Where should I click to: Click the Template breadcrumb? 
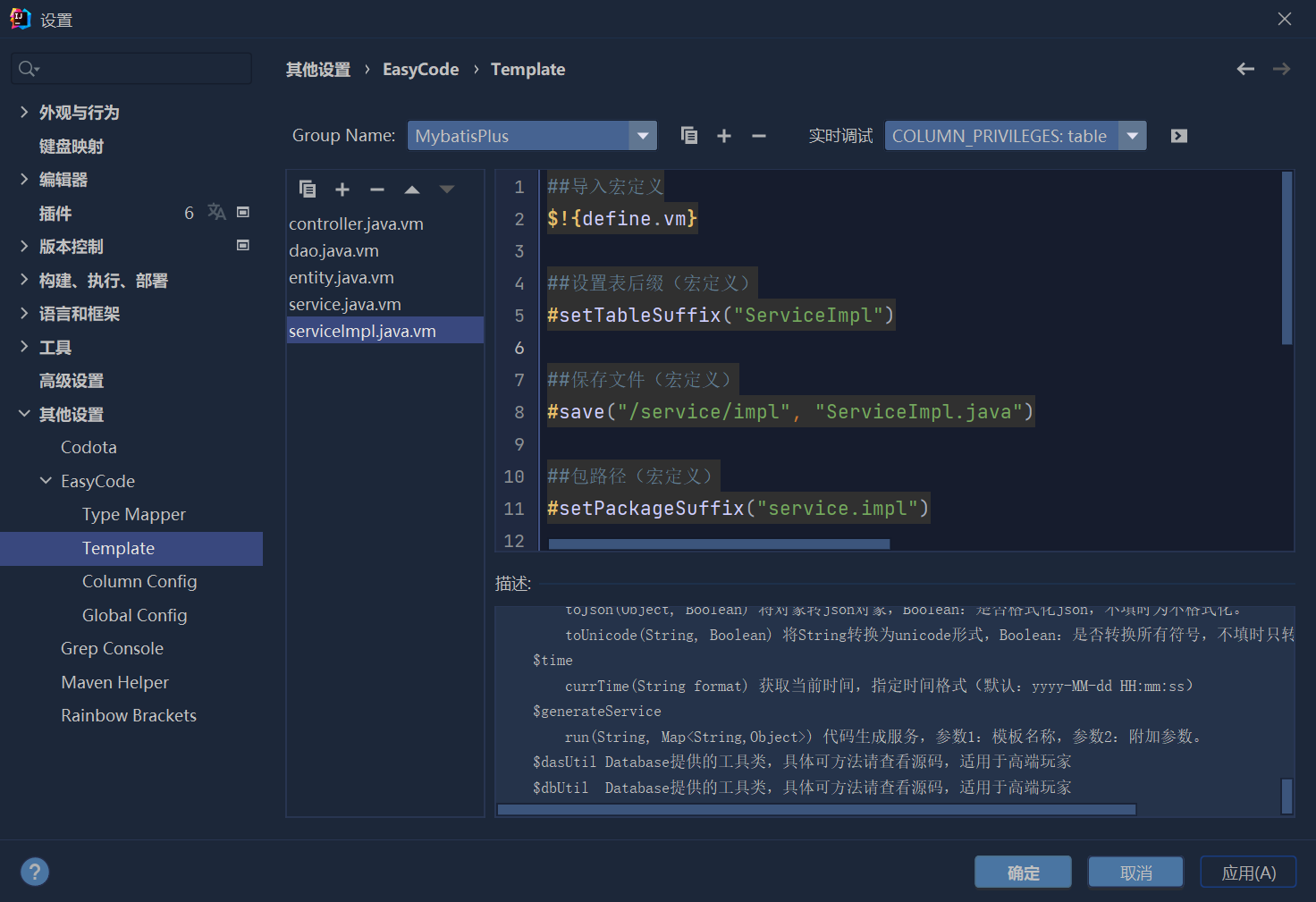tap(527, 70)
